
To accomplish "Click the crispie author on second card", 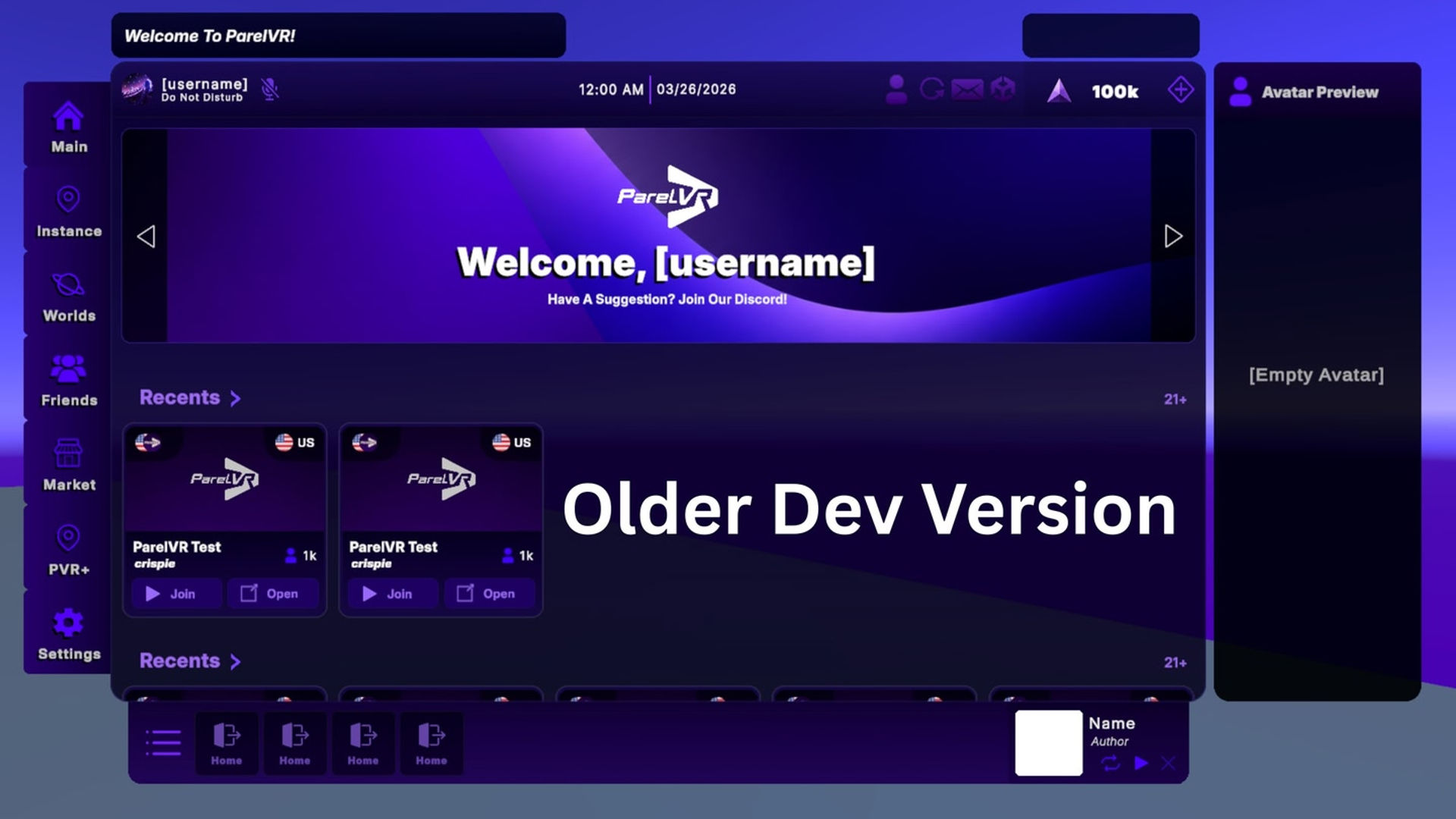I will (x=371, y=563).
